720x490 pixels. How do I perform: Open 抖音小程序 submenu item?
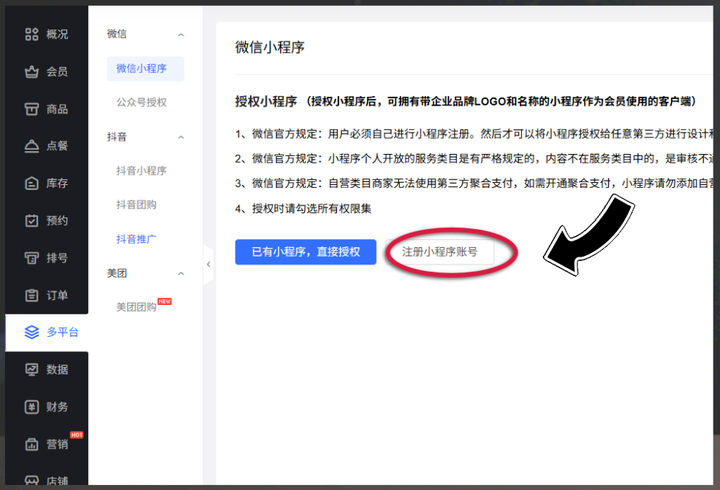pos(141,171)
